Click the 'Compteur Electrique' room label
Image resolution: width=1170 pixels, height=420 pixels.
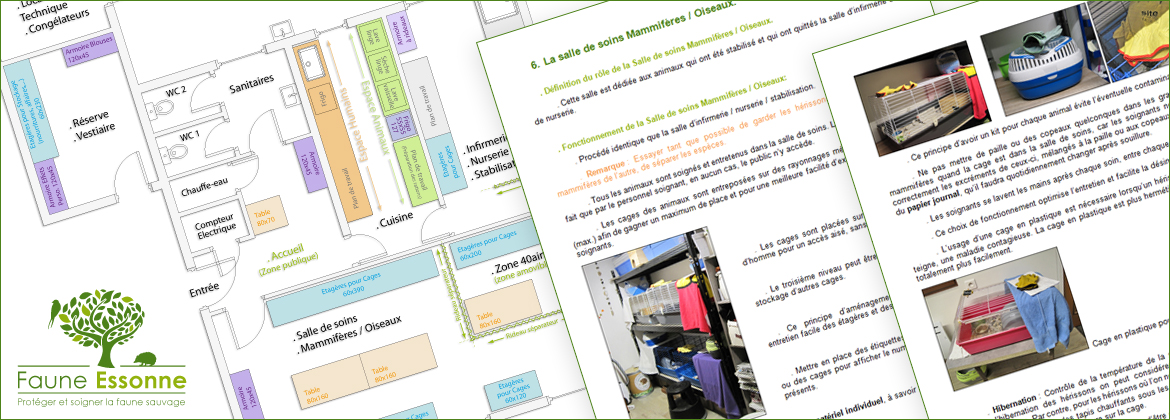215,223
